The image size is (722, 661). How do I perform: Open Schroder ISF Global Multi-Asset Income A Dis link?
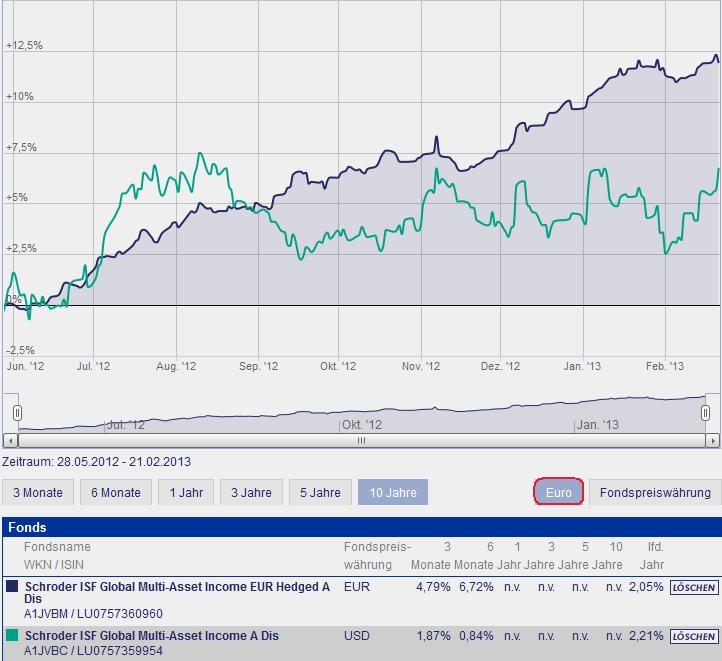click(x=152, y=636)
